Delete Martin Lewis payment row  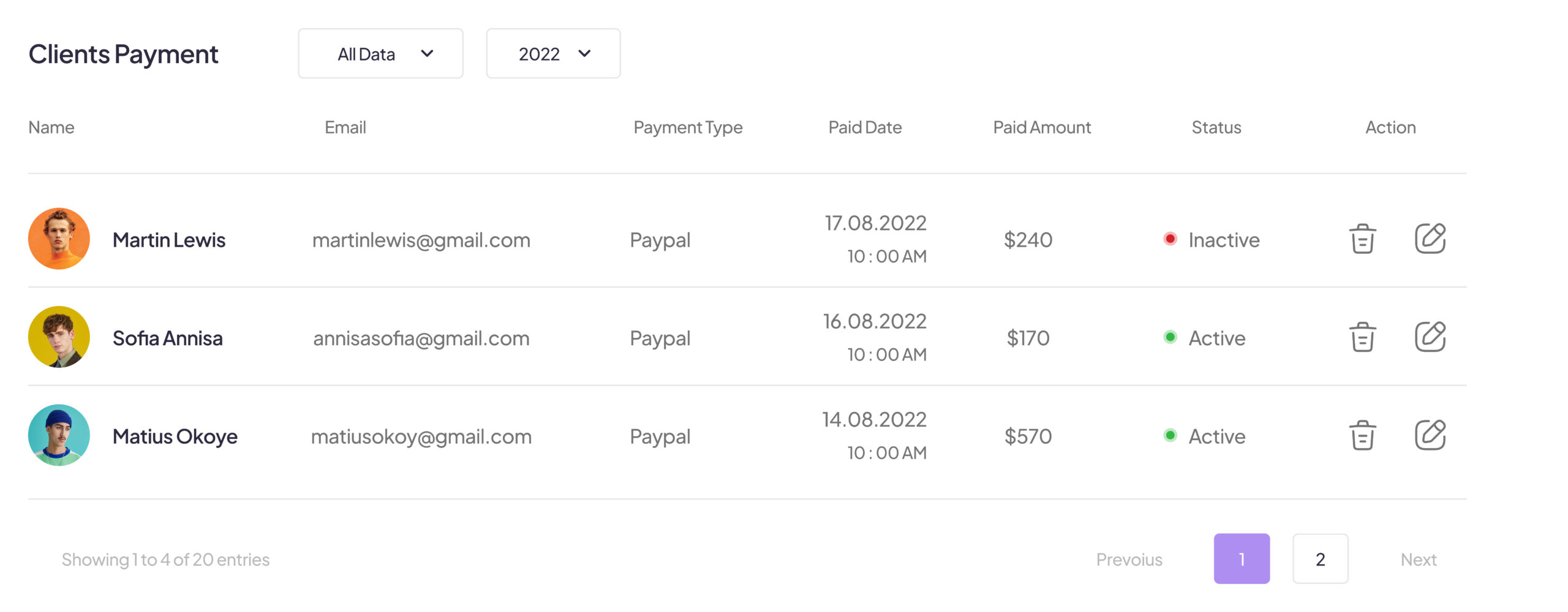tap(1362, 239)
